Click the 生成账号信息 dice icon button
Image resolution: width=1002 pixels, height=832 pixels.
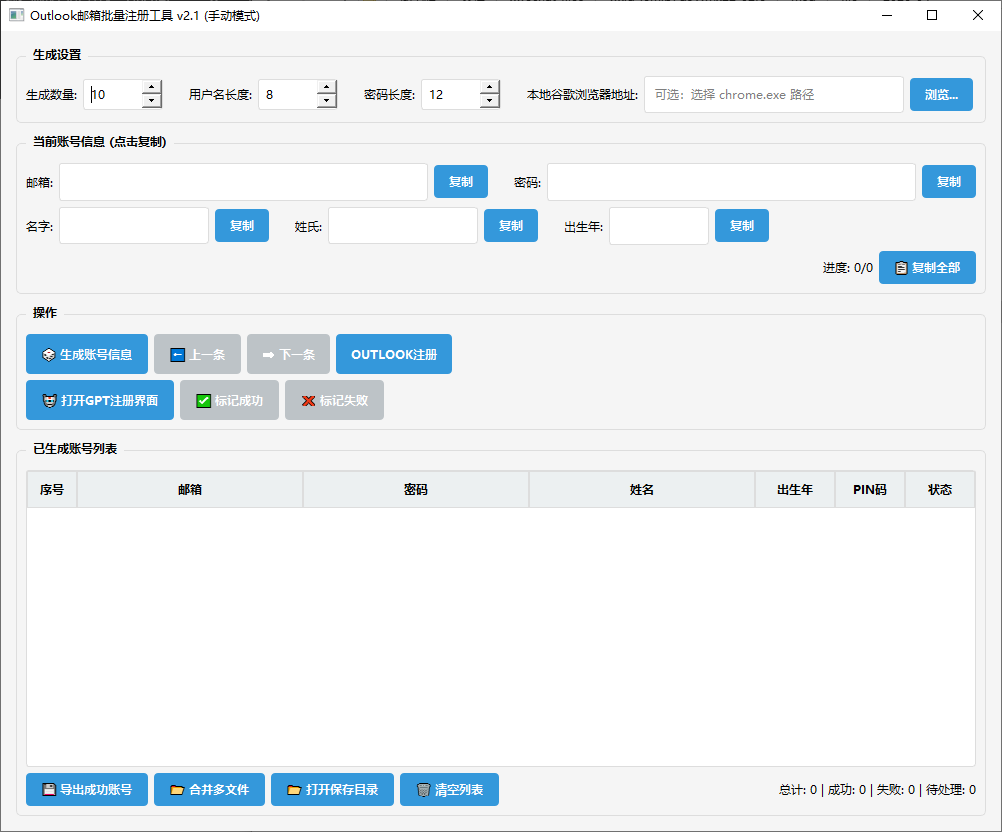(86, 354)
